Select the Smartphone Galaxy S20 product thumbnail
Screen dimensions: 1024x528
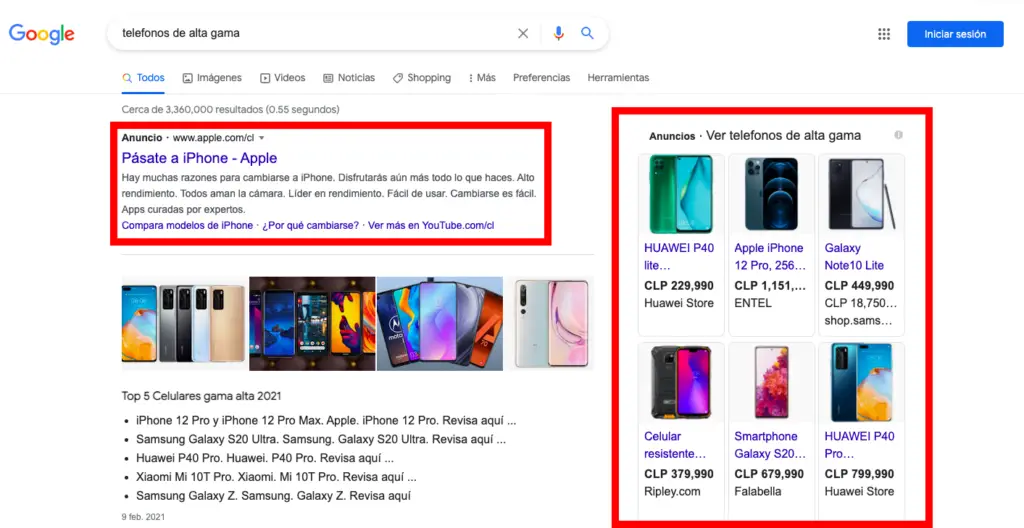[x=771, y=383]
